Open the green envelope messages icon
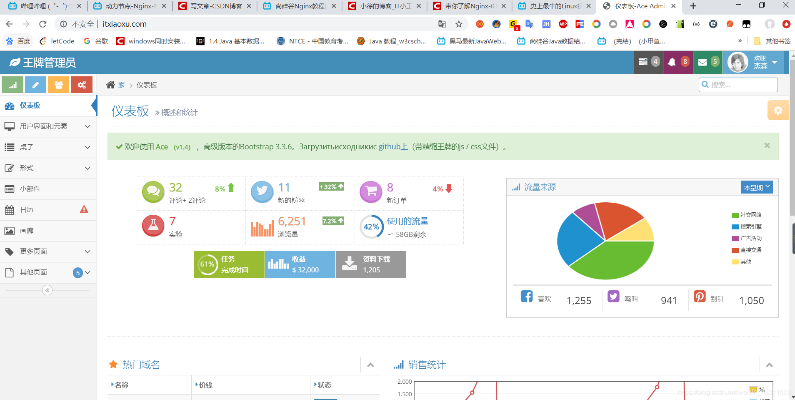 point(707,62)
